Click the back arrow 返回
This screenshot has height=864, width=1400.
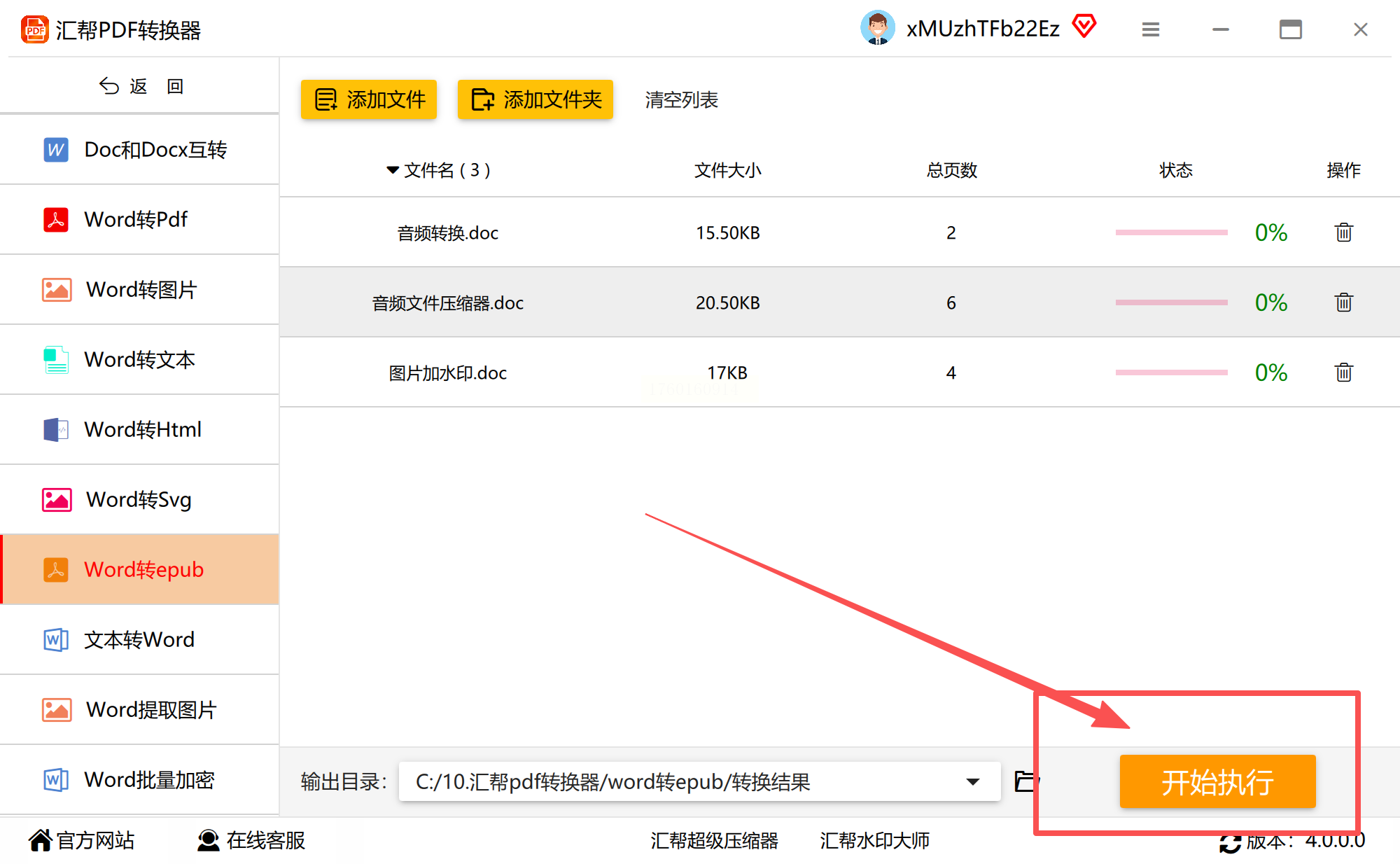(140, 86)
